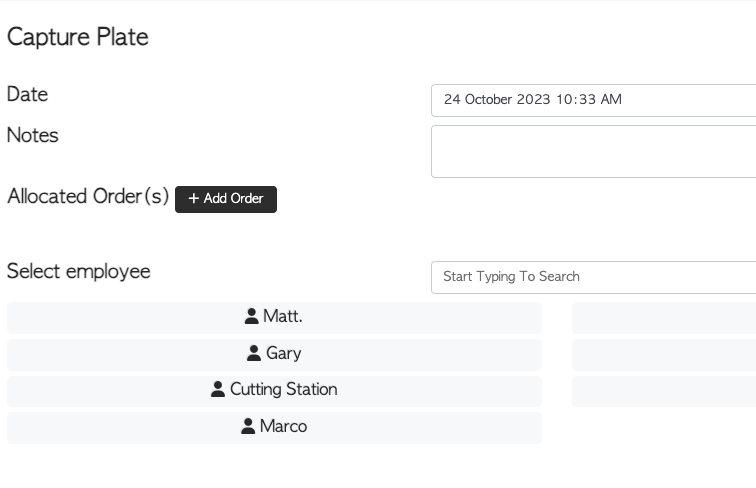Click the Allocated Order(s) label

pos(88,197)
